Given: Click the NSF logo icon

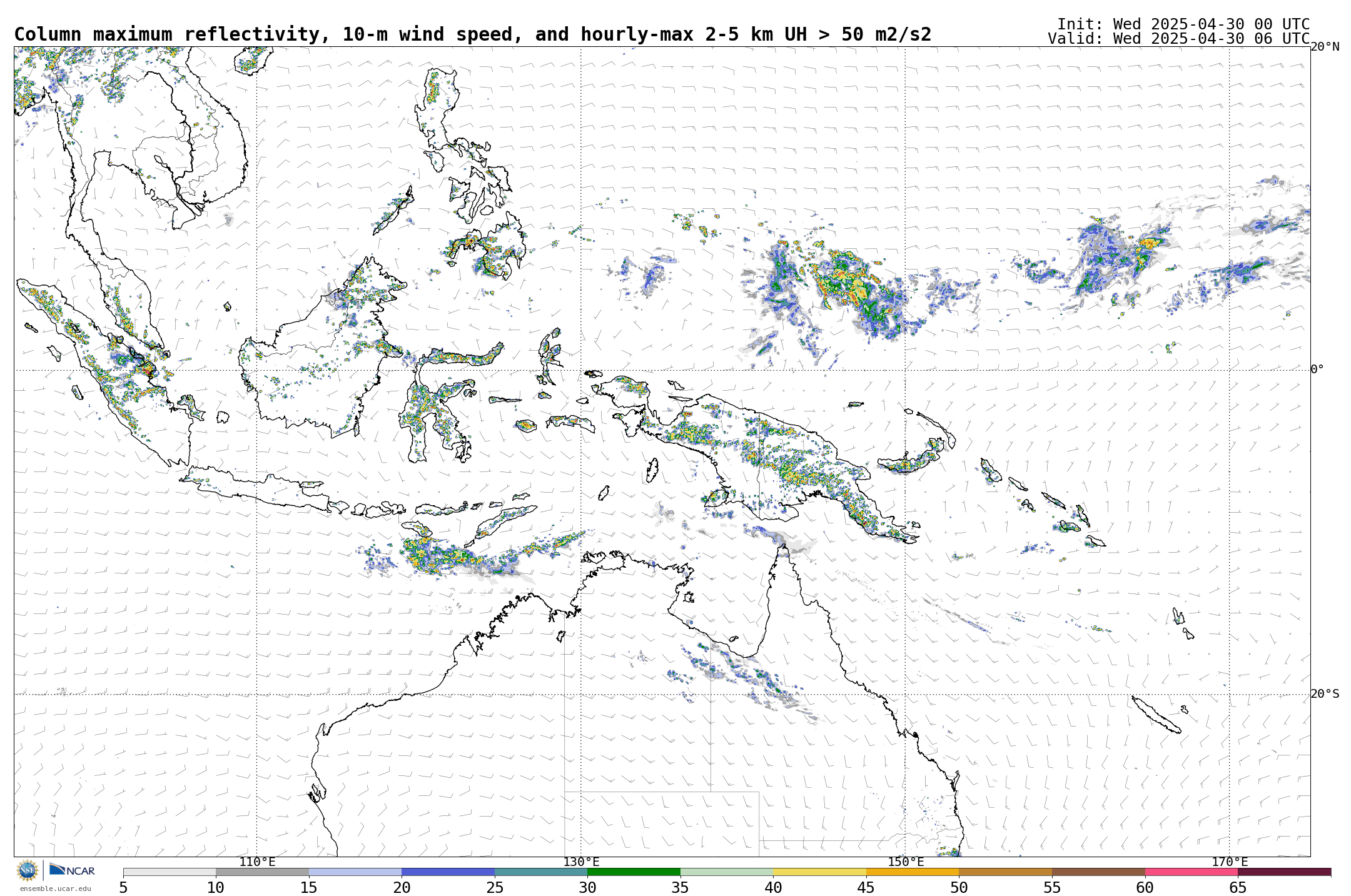Looking at the screenshot, I should coord(28,870).
